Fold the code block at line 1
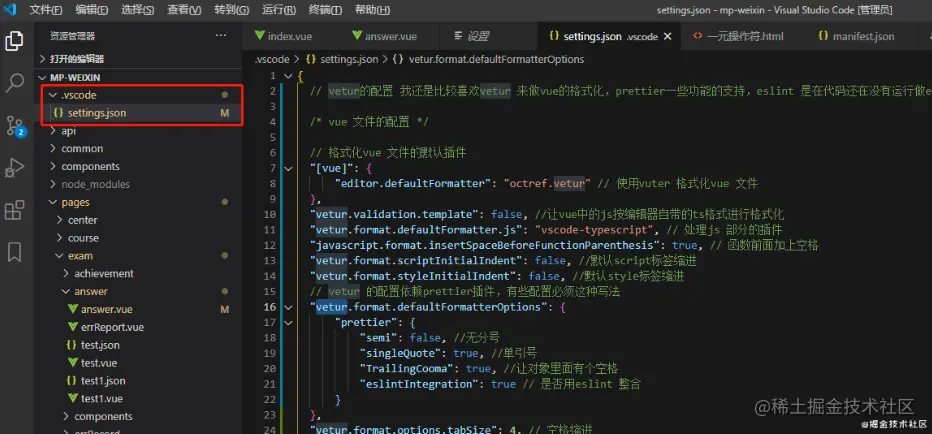Image resolution: width=932 pixels, height=434 pixels. tap(288, 76)
